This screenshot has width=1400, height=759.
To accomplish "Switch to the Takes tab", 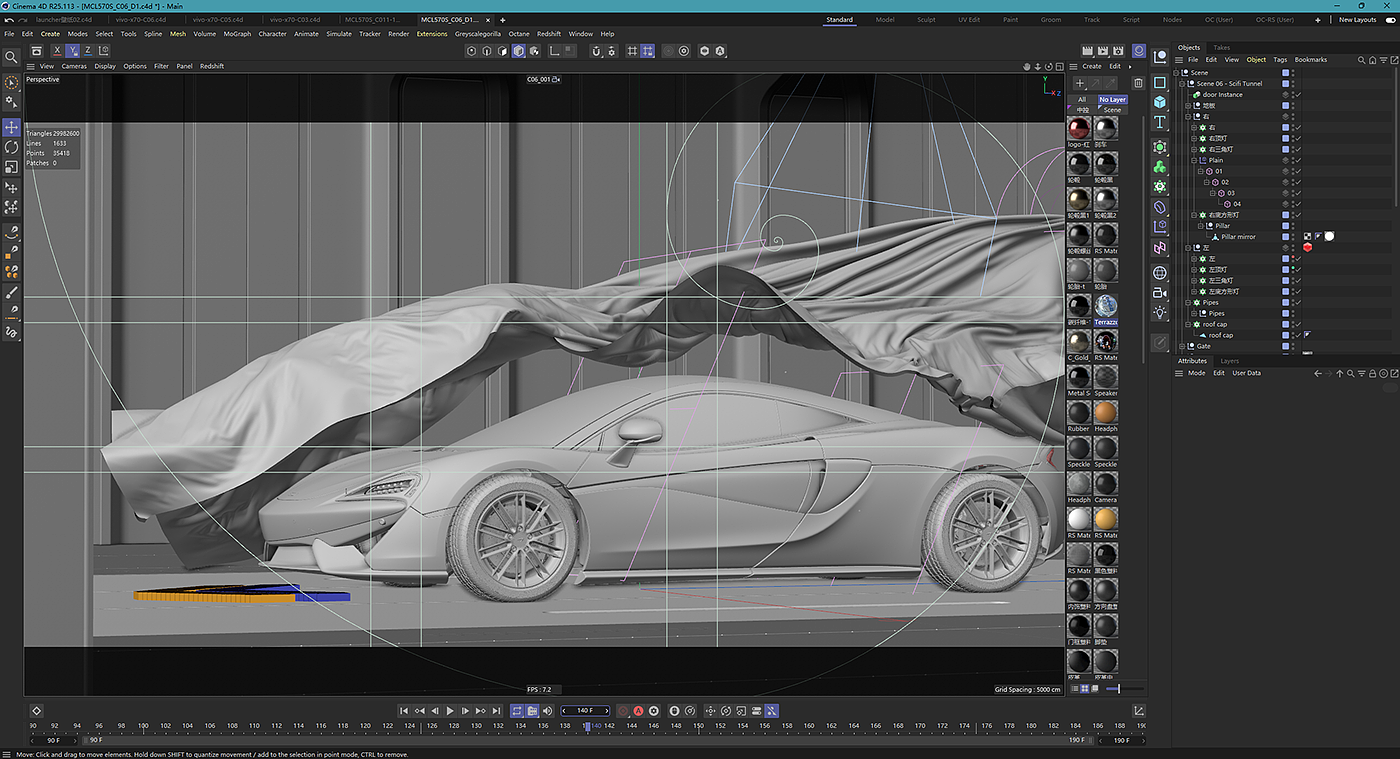I will pyautogui.click(x=1221, y=47).
